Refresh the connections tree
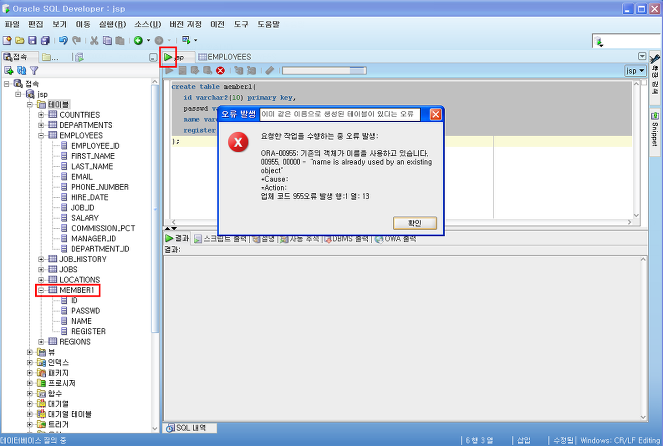Viewport: 663px width, 446px height. coord(22,70)
